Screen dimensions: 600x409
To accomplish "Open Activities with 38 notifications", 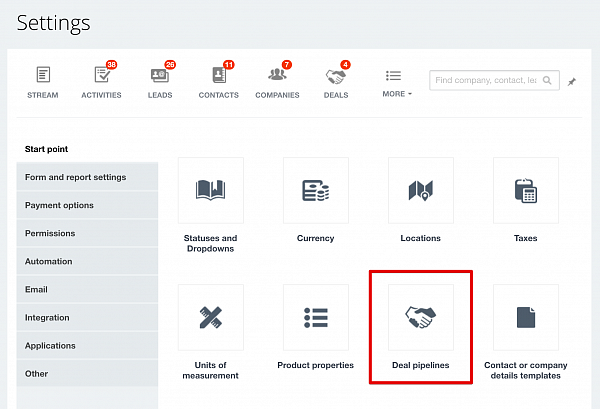I will (x=101, y=82).
